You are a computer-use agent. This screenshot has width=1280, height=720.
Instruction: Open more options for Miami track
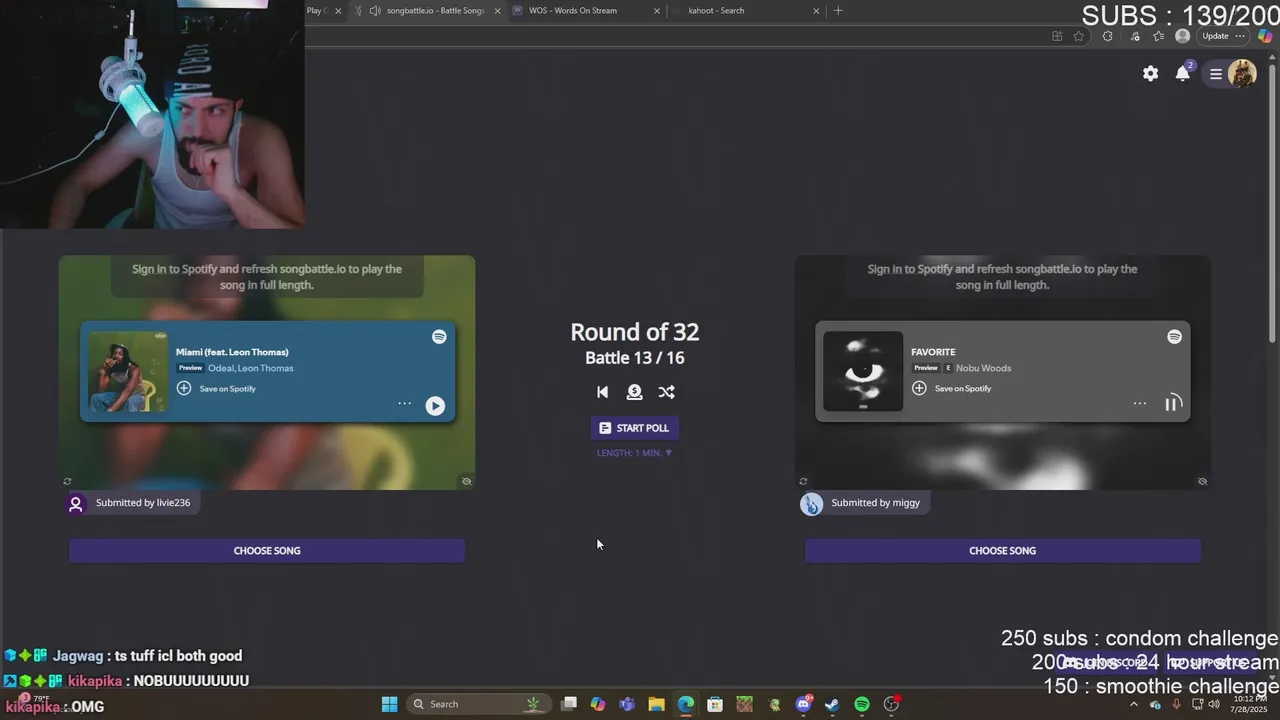tap(404, 403)
